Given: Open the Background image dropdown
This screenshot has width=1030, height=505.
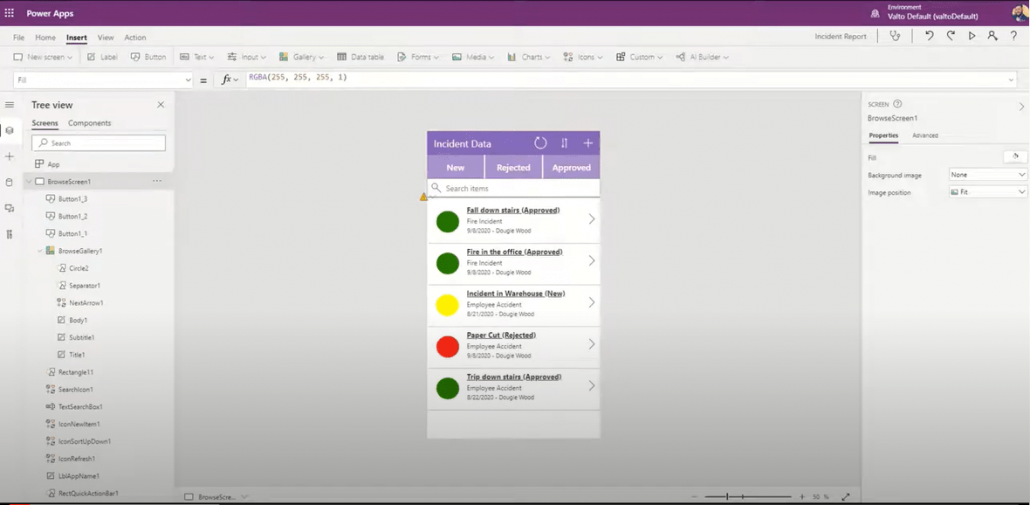Looking at the screenshot, I should pyautogui.click(x=987, y=175).
